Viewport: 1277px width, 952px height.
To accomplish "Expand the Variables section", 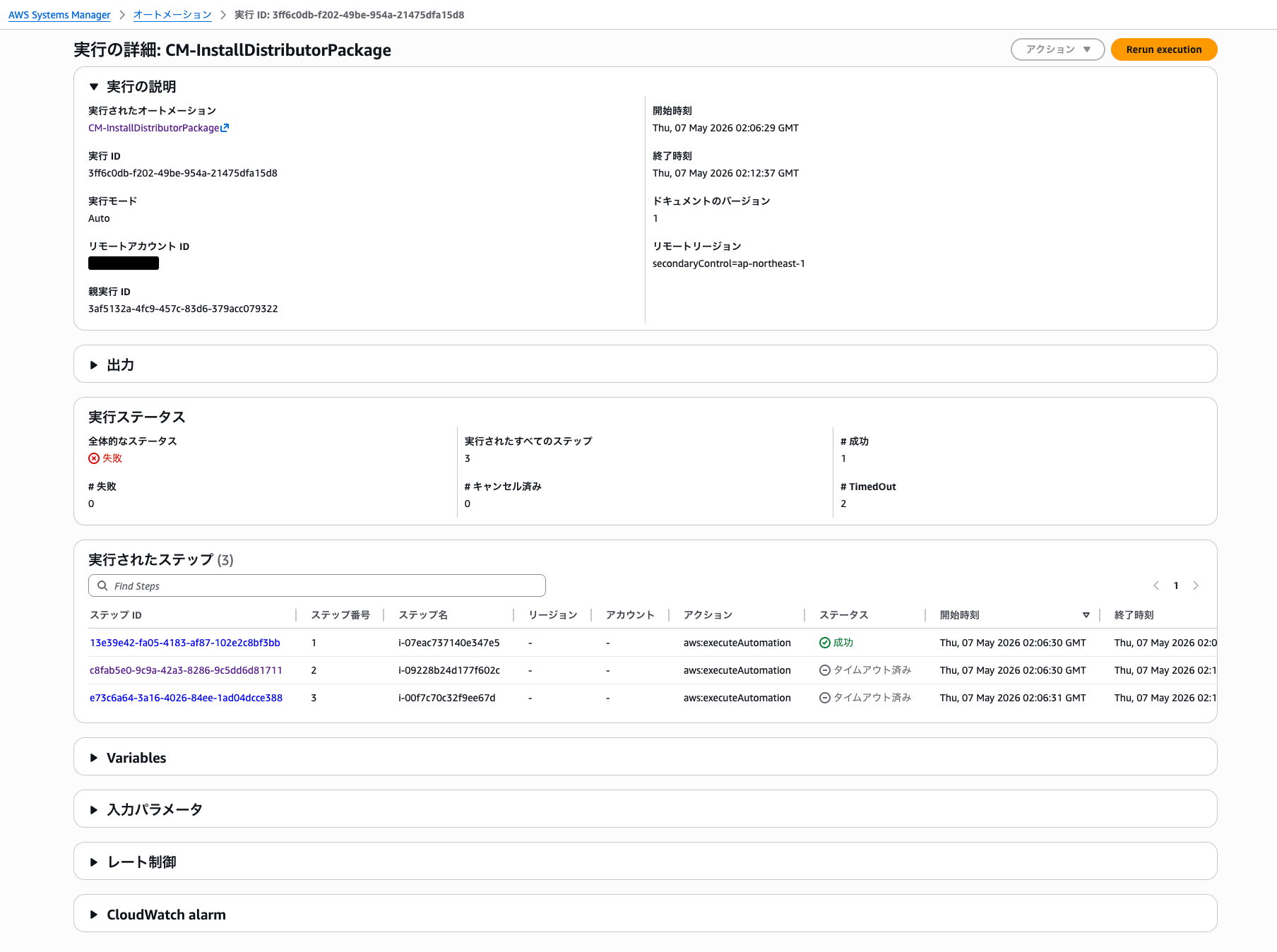I will (94, 758).
